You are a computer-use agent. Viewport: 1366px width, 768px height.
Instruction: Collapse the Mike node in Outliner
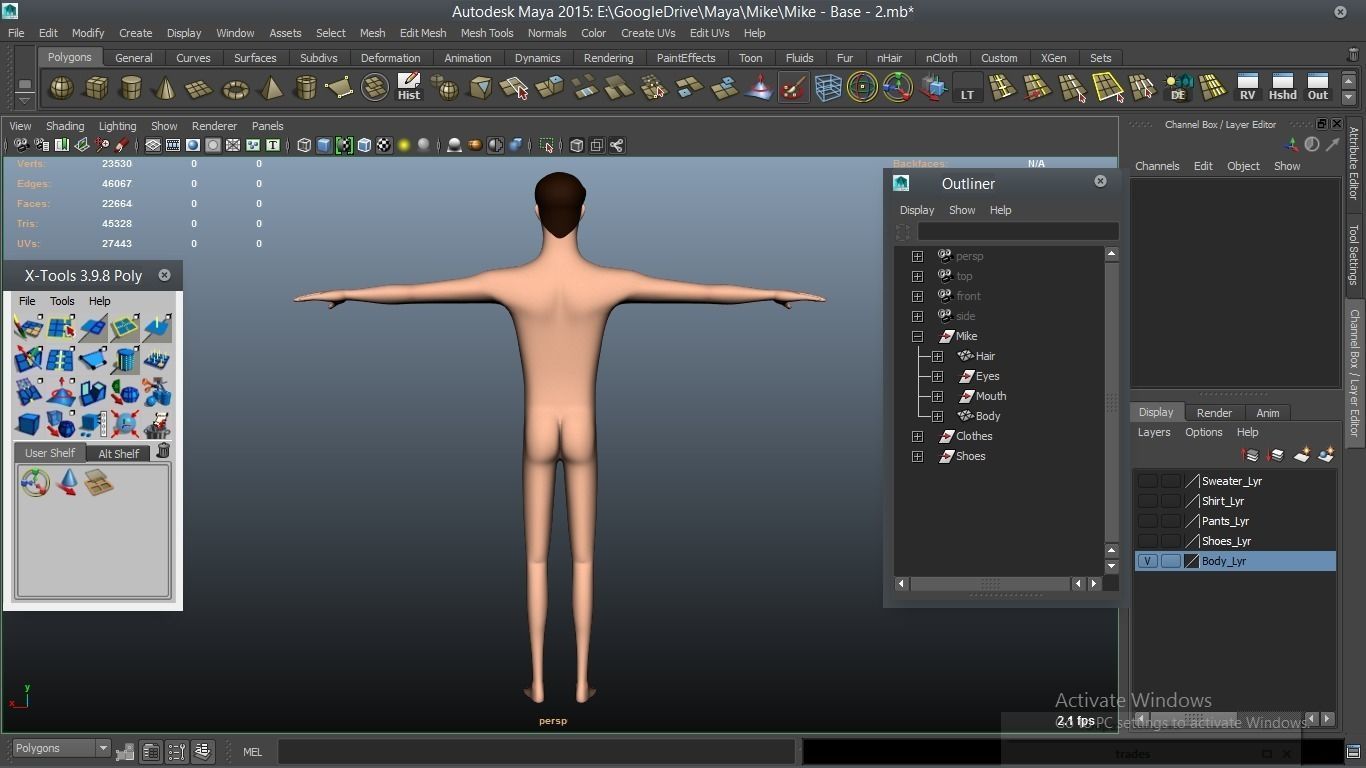(x=917, y=336)
